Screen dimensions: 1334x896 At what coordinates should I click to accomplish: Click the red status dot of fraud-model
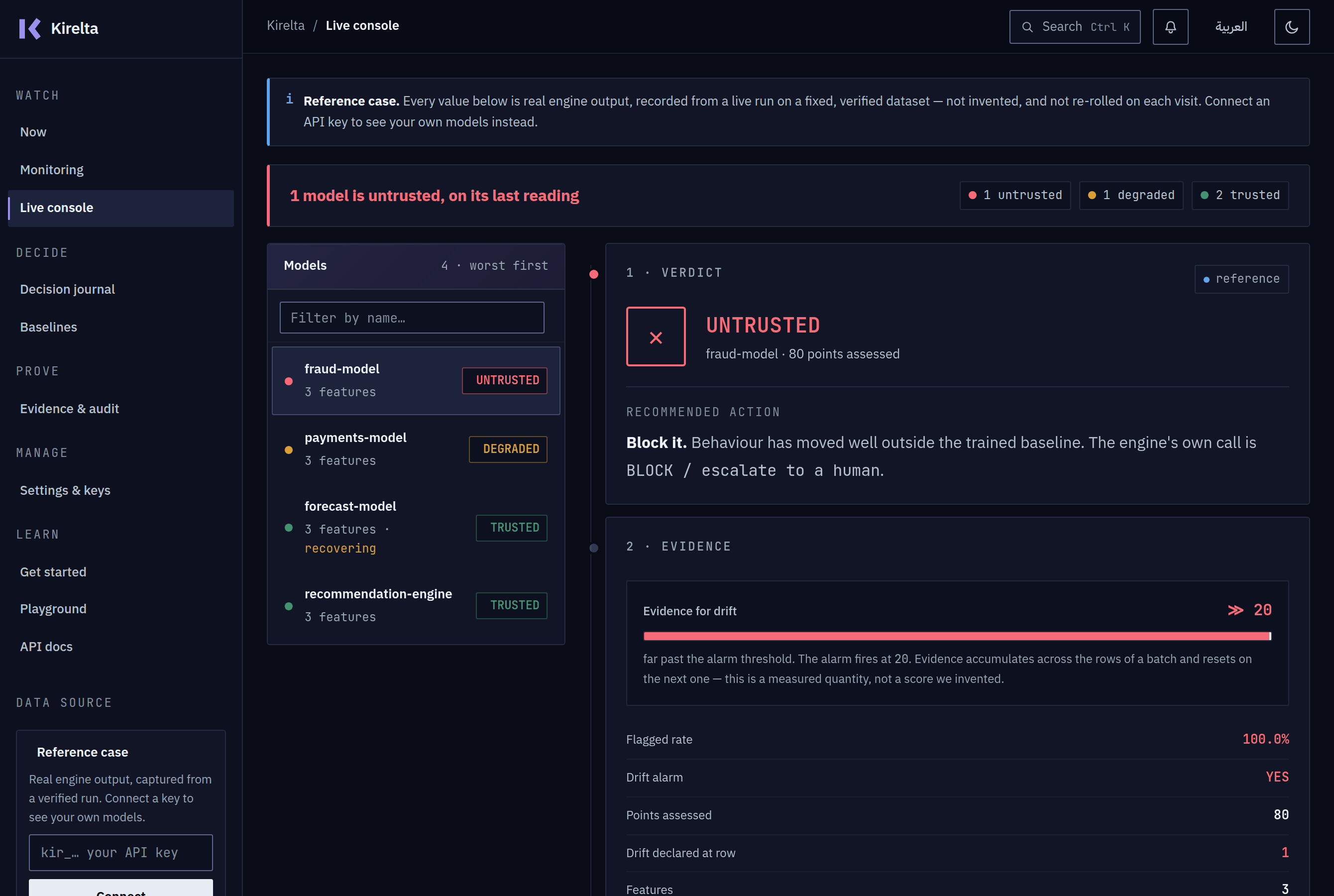[x=289, y=381]
